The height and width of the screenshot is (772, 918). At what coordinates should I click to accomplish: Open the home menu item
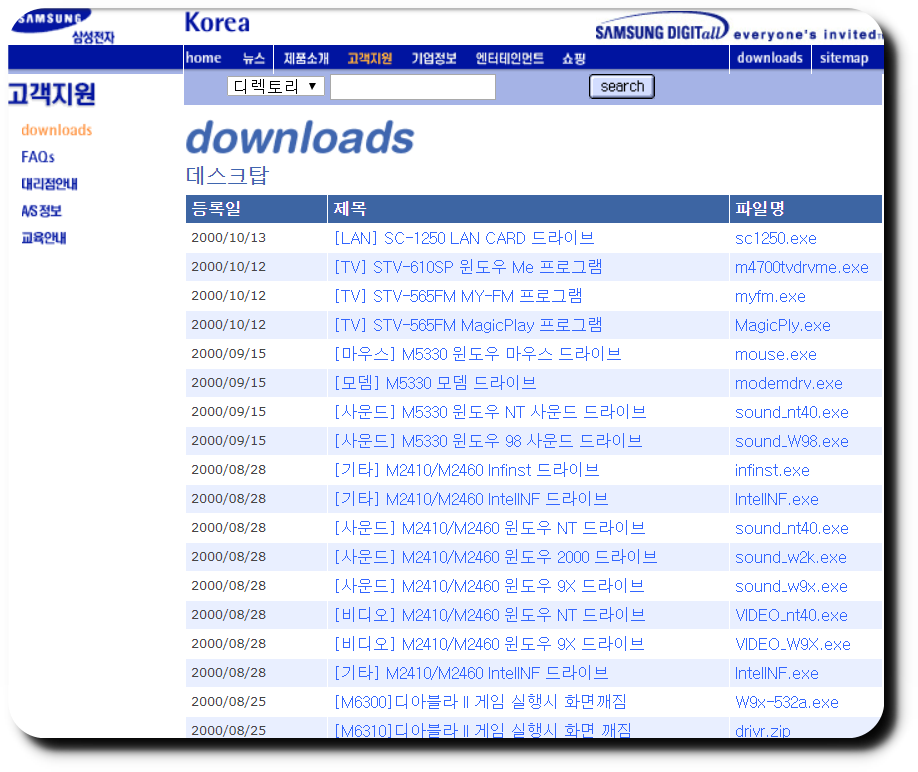click(x=203, y=59)
